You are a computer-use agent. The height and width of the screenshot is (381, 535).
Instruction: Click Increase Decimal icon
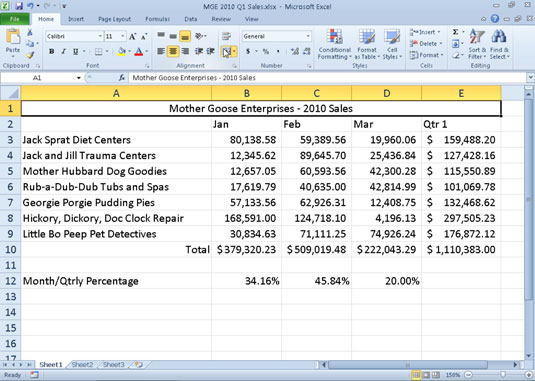[x=295, y=52]
